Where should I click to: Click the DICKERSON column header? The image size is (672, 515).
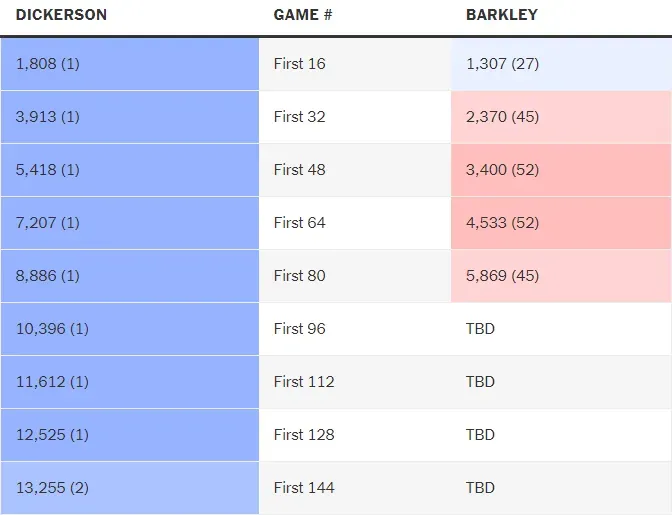tap(61, 15)
